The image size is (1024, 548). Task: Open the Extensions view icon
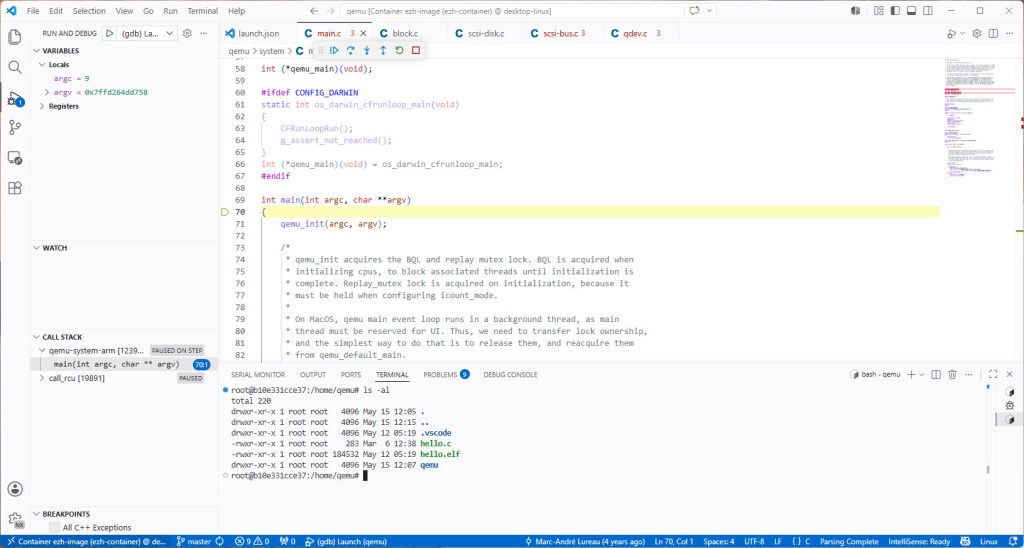click(14, 188)
